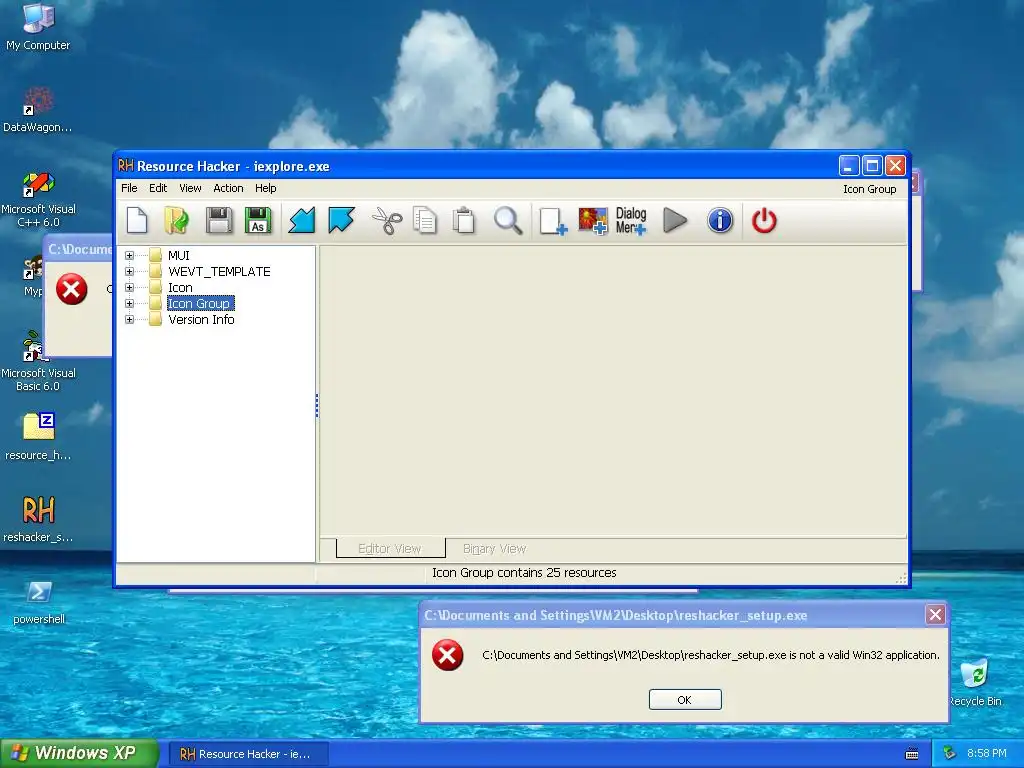Click the blue up-right arrow toolbar icon

coord(341,220)
